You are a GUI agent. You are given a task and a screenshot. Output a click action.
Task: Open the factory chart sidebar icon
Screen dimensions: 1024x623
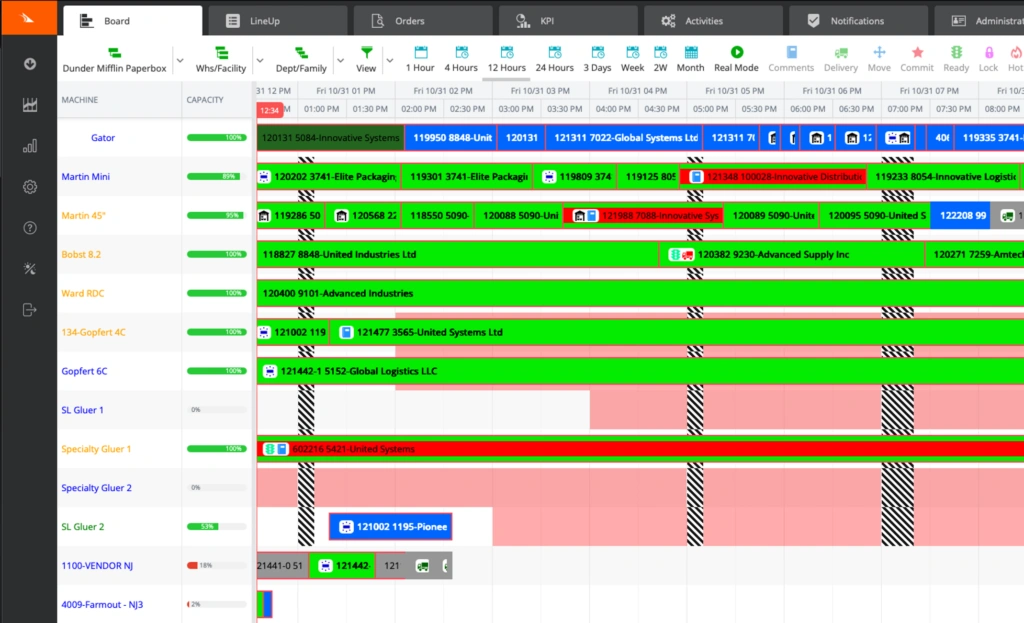coord(29,105)
